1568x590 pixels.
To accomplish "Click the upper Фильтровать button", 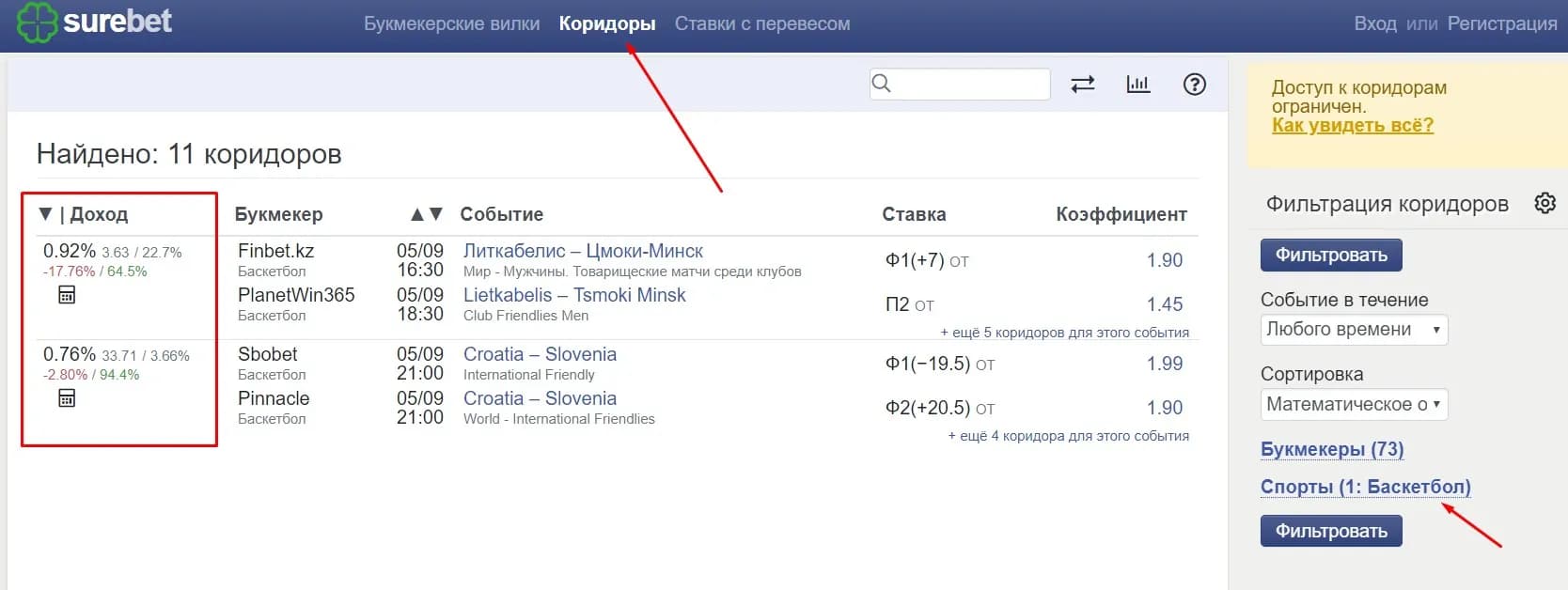I will 1331,255.
